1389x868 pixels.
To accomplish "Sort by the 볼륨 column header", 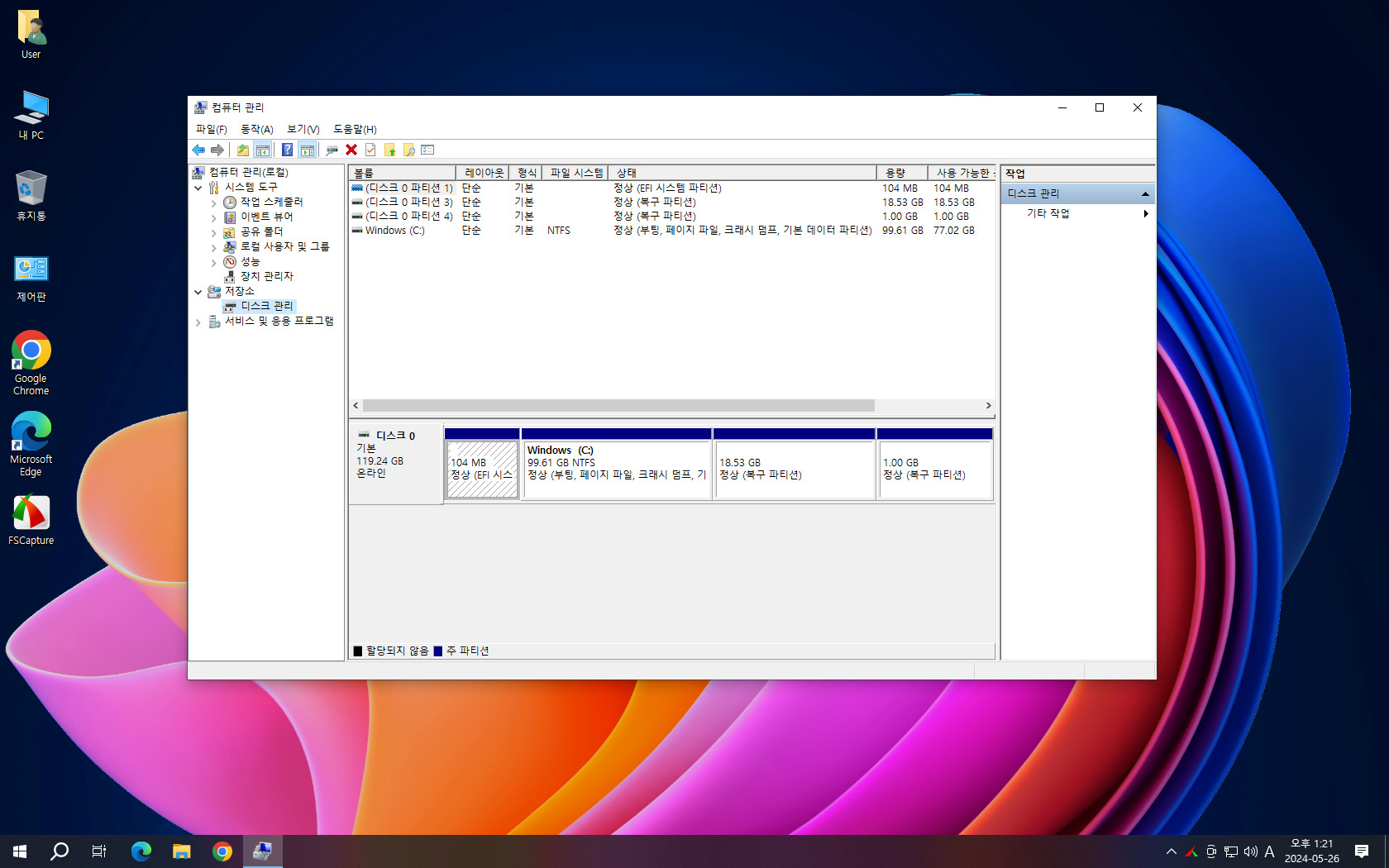I will (x=402, y=173).
